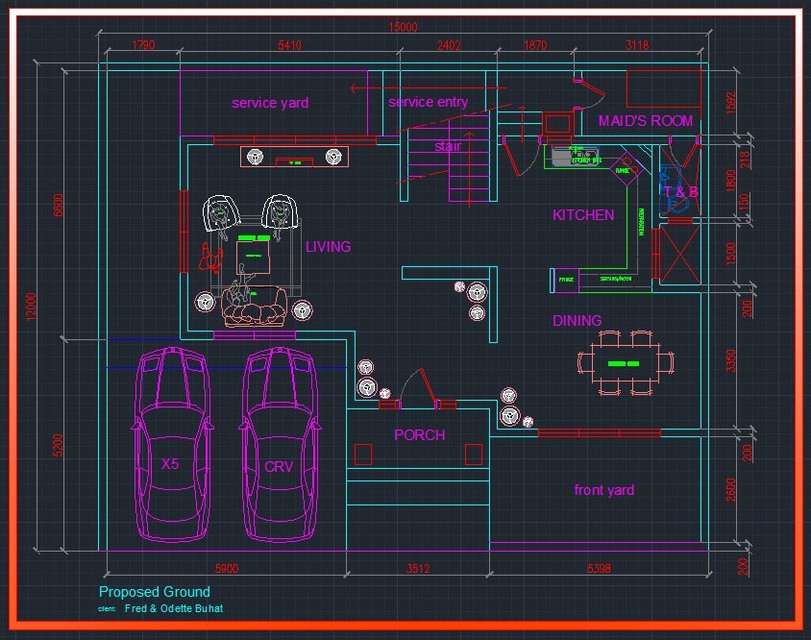Select the client name Fred & Odette Buhat
Viewport: 811px width, 640px height.
point(175,608)
